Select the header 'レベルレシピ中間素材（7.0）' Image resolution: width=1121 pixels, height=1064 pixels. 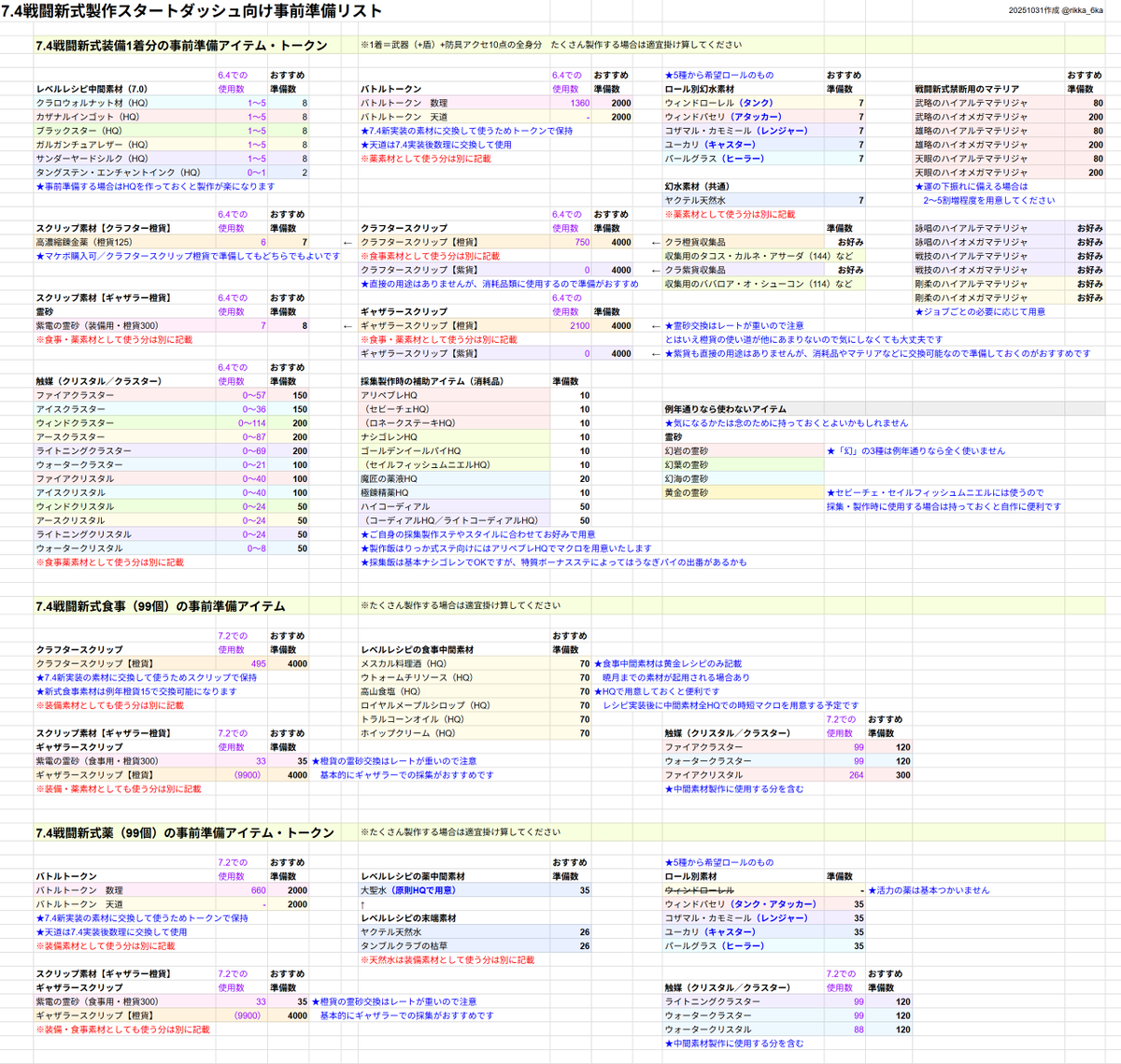[92, 89]
